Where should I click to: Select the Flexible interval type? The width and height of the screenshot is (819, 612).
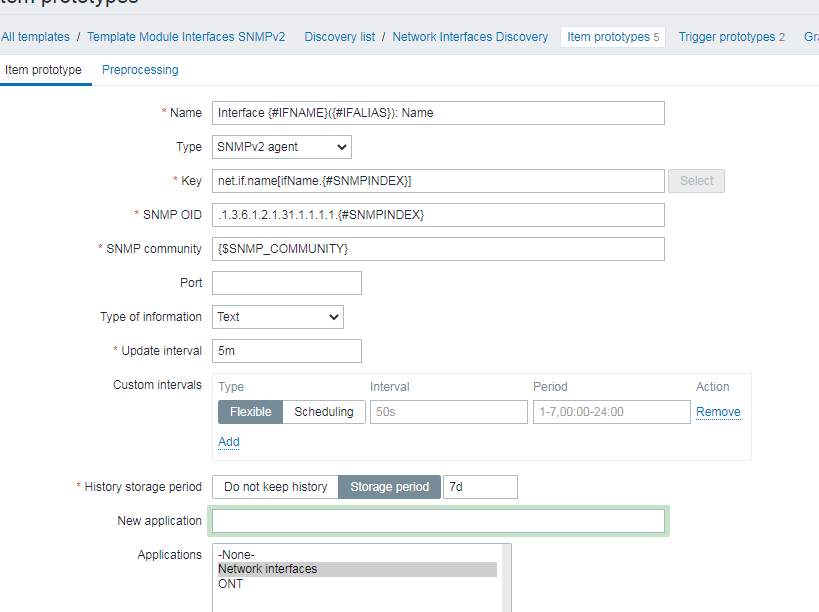(x=250, y=412)
